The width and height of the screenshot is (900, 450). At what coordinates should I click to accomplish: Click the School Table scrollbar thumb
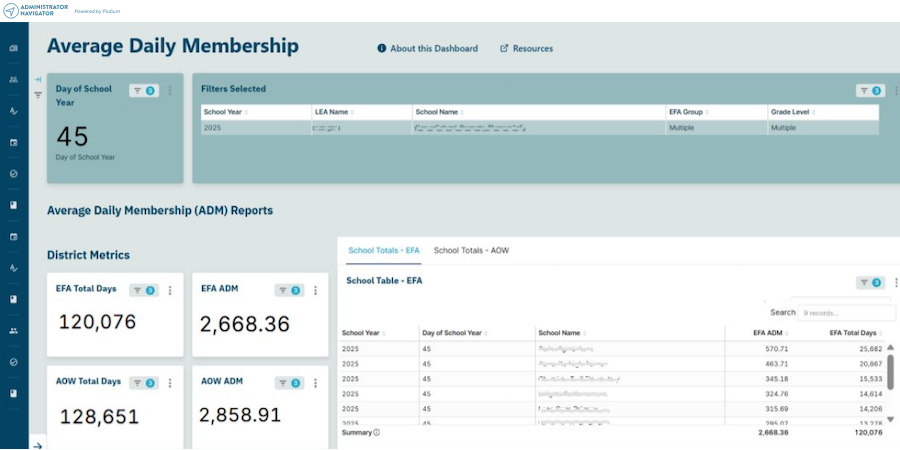point(890,371)
